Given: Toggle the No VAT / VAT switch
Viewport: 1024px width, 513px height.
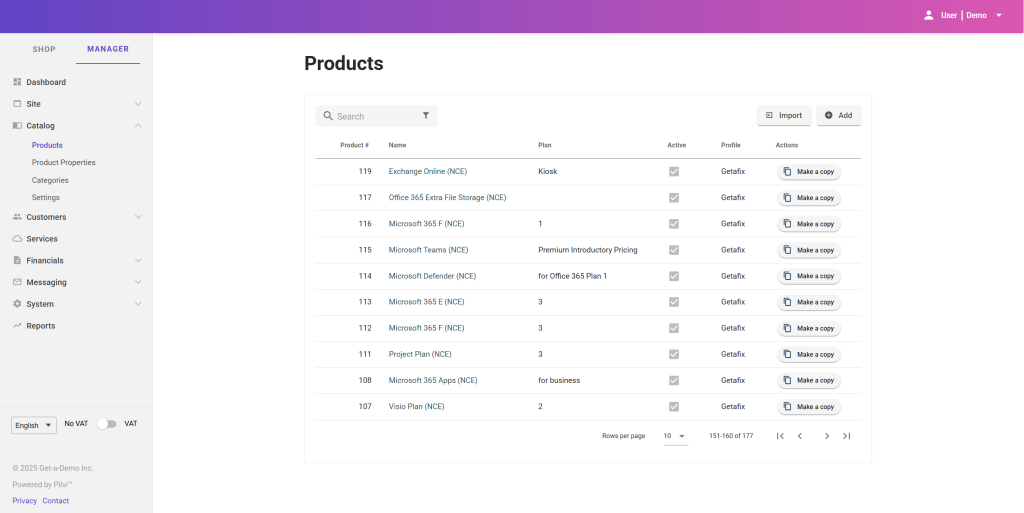Looking at the screenshot, I should [x=106, y=424].
